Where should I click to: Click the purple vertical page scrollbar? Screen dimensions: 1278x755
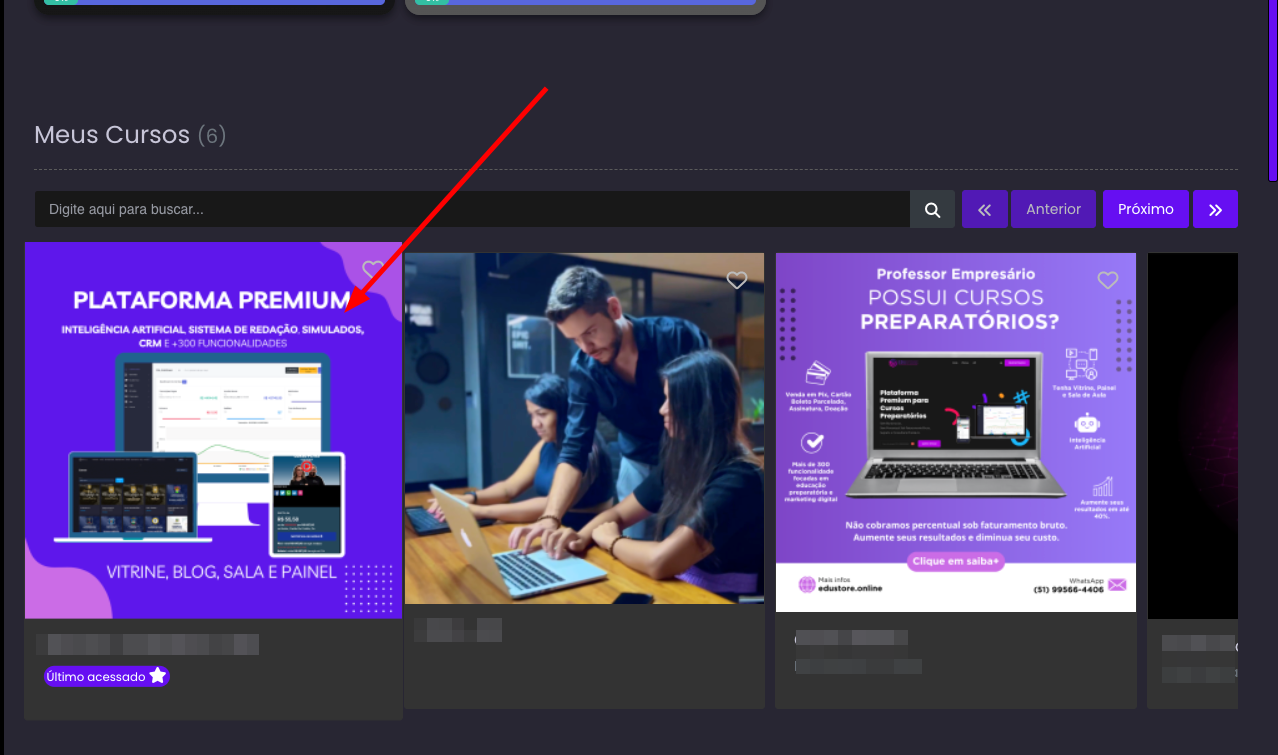point(1272,90)
